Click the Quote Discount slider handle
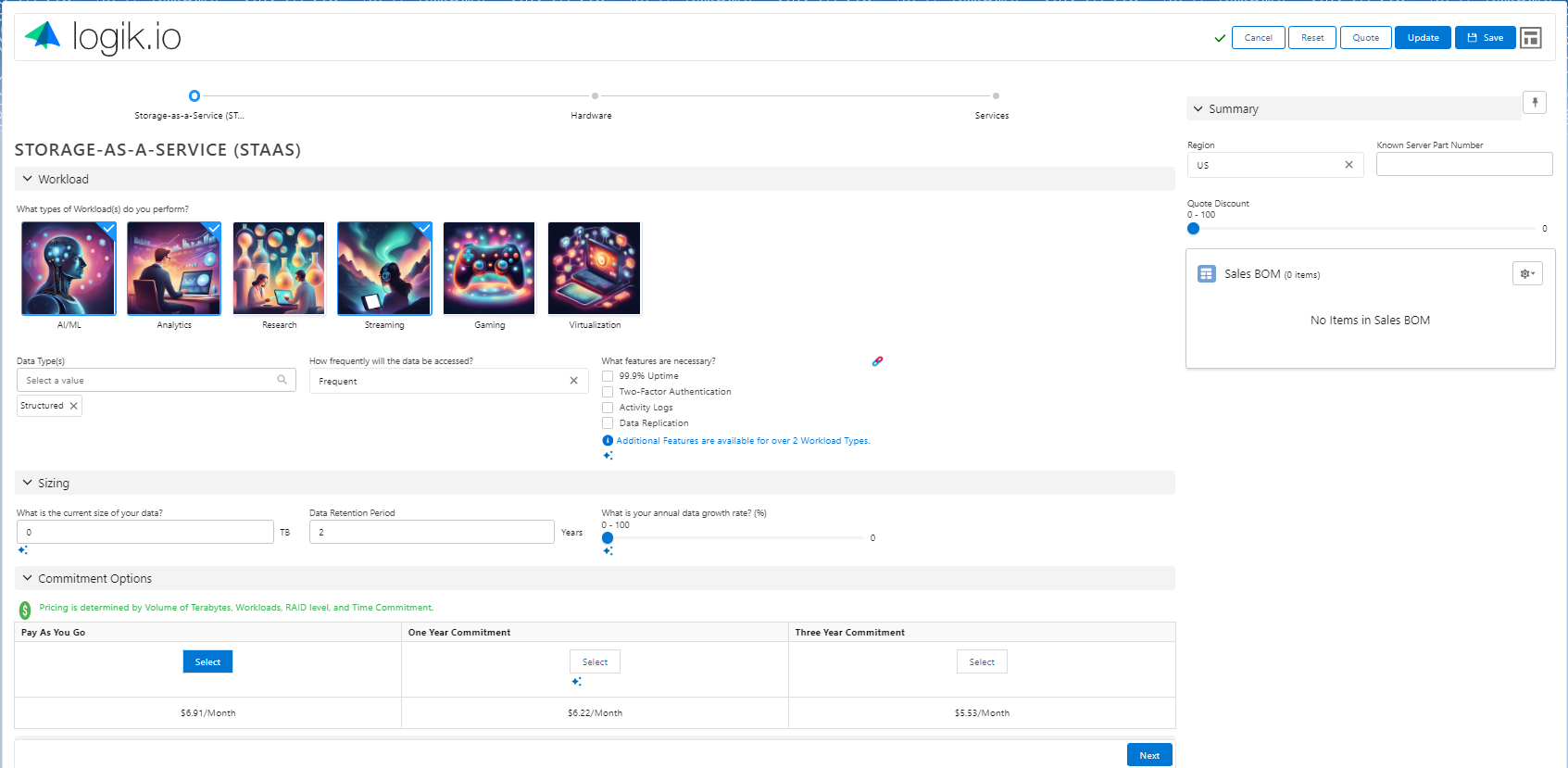 click(x=1193, y=228)
